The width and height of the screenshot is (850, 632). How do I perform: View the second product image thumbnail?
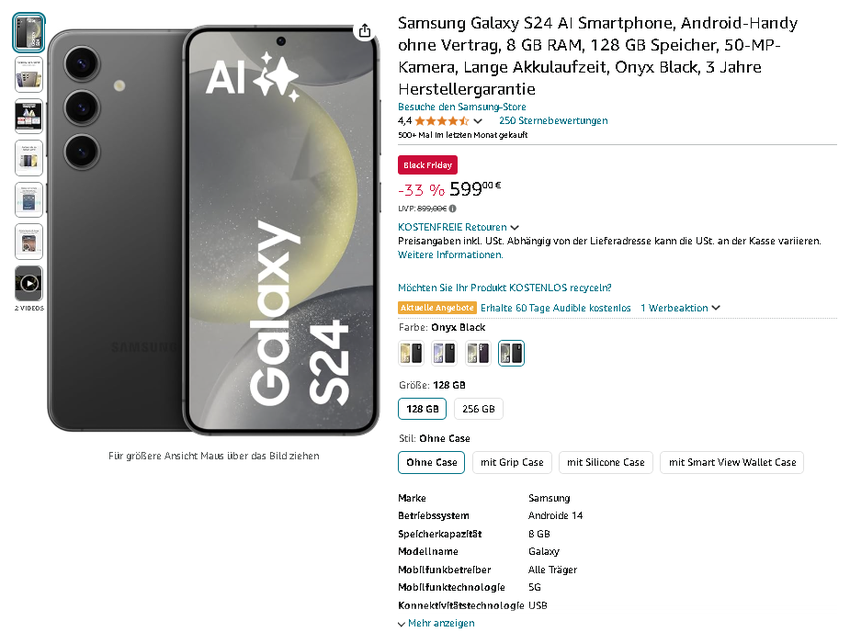coord(29,74)
